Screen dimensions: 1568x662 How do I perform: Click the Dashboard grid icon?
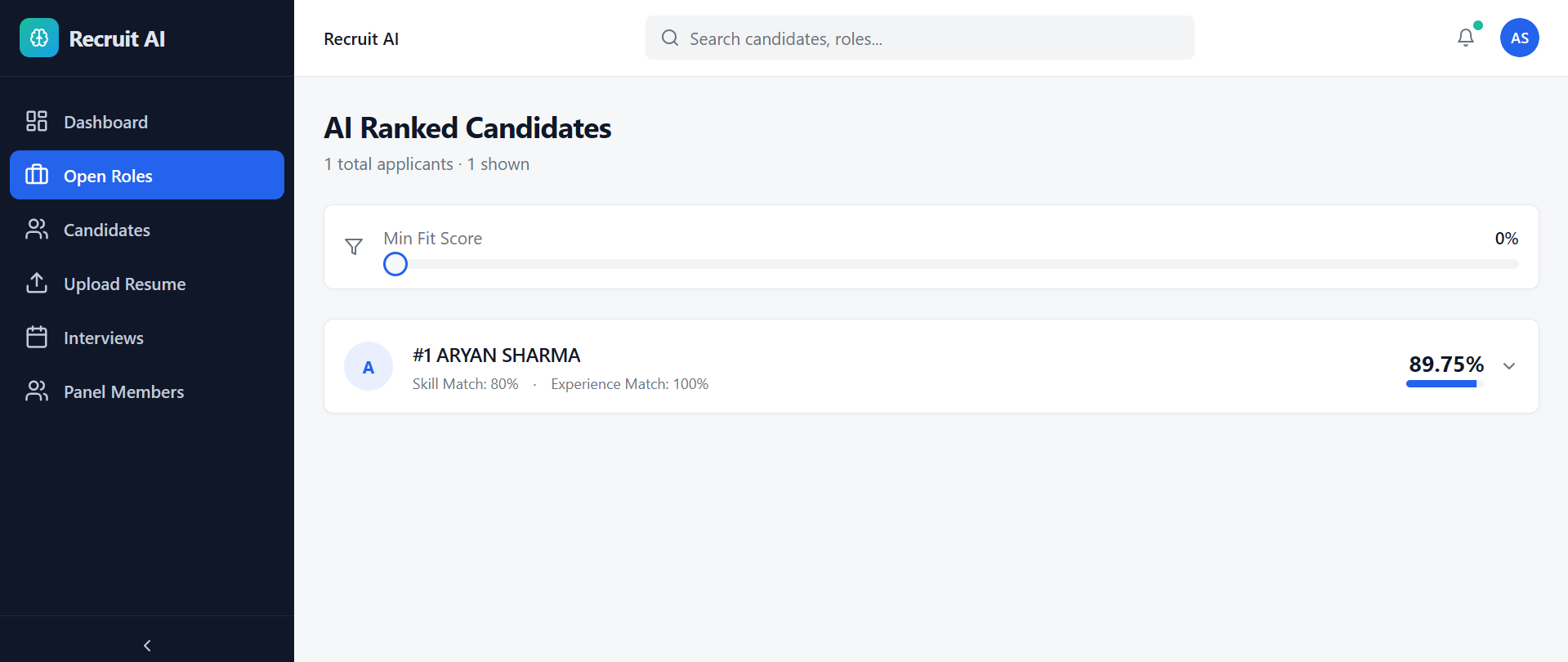(37, 122)
